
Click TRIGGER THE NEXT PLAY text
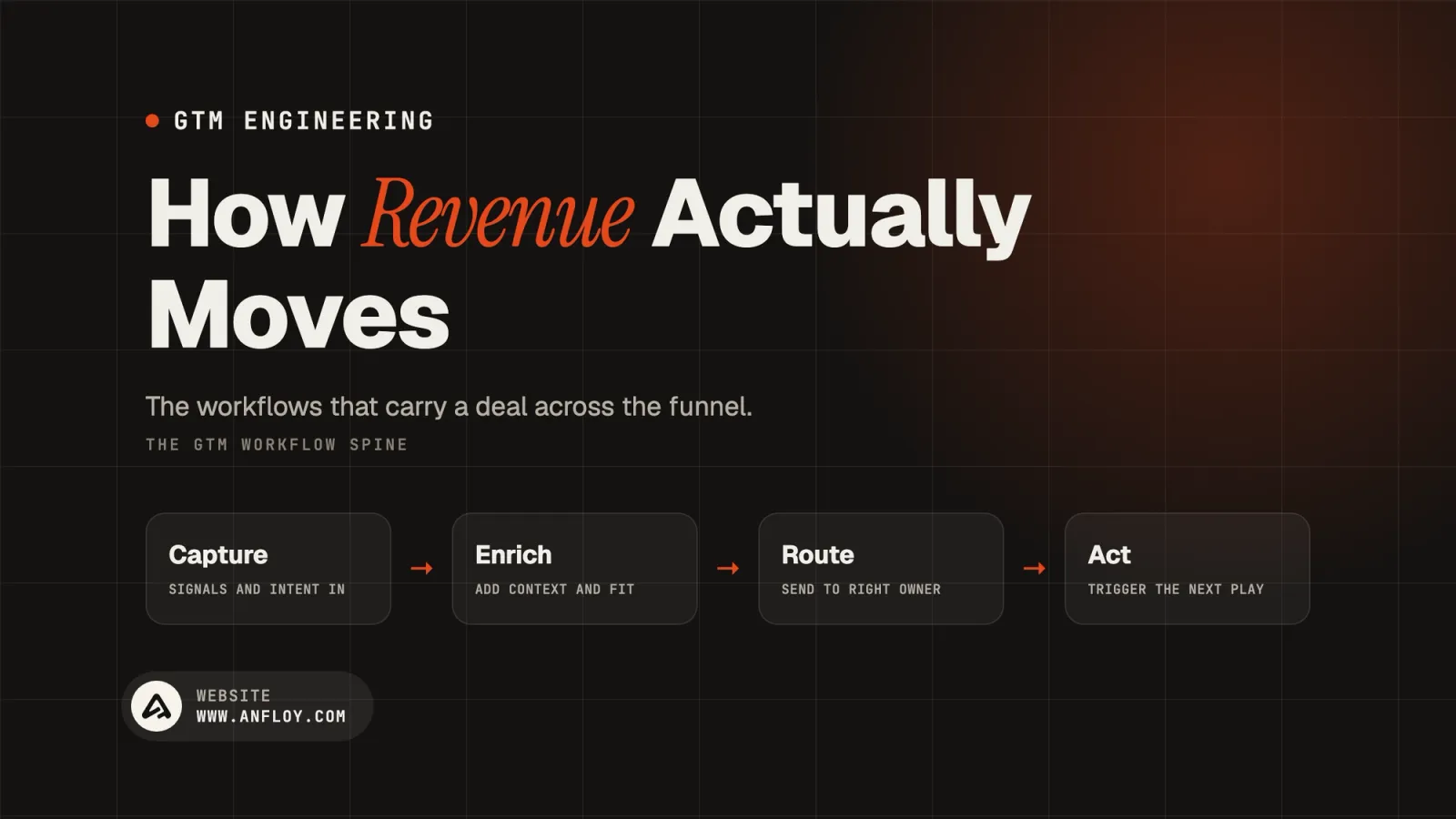pyautogui.click(x=1176, y=590)
